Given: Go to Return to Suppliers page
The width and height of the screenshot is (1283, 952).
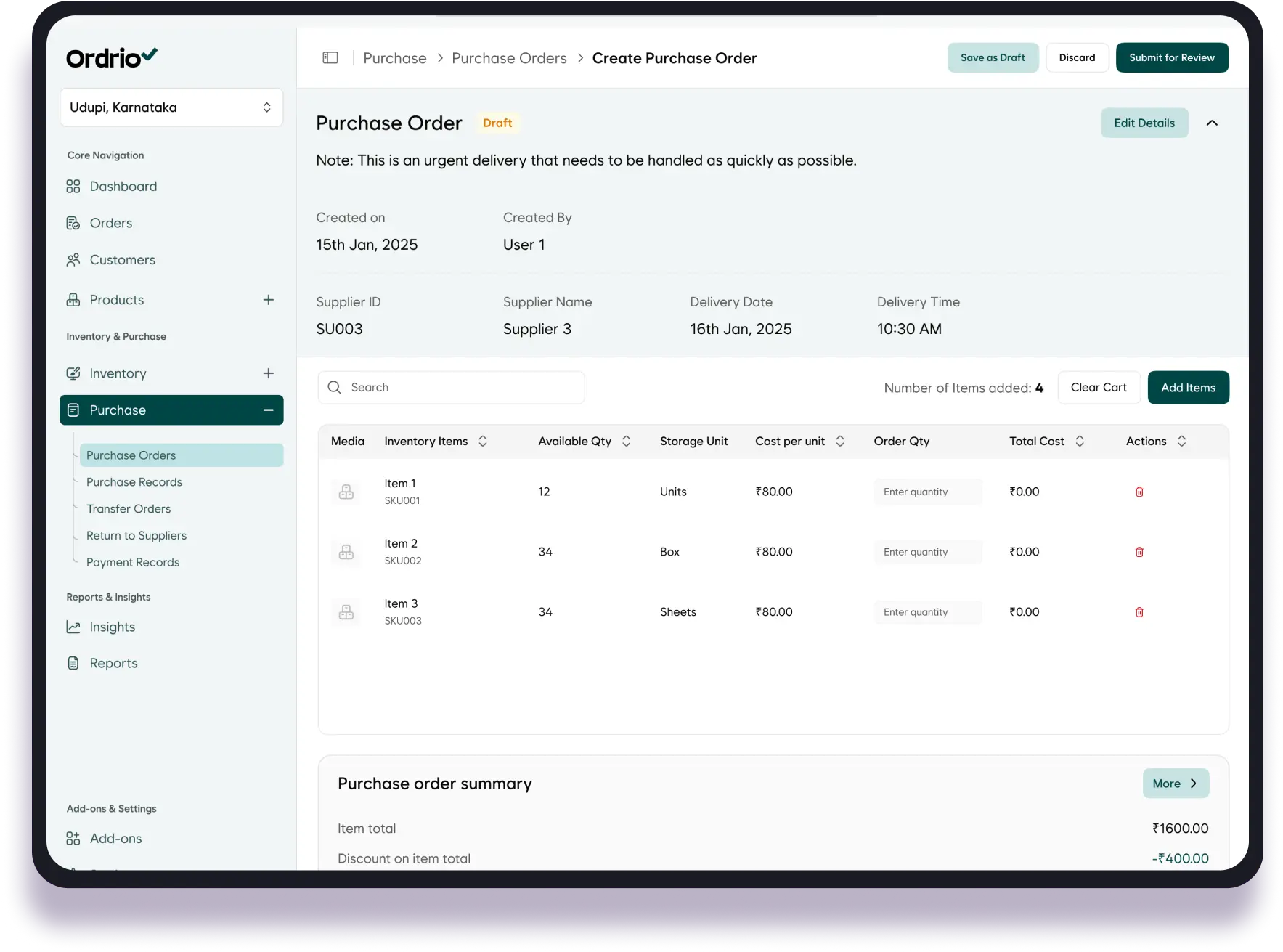Looking at the screenshot, I should (137, 536).
